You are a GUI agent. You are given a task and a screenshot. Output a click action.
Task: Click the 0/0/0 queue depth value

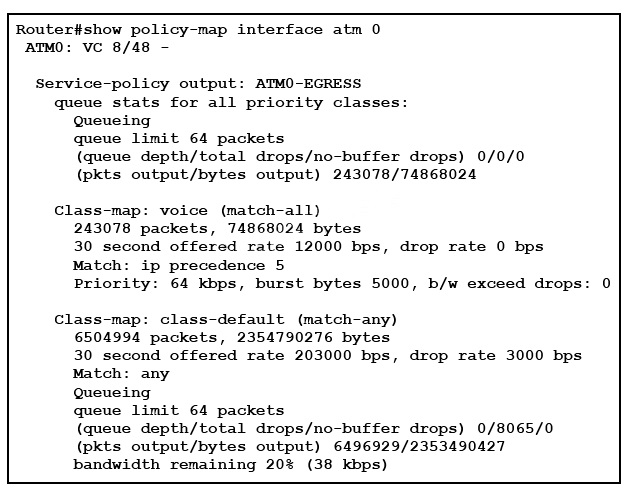click(x=501, y=156)
